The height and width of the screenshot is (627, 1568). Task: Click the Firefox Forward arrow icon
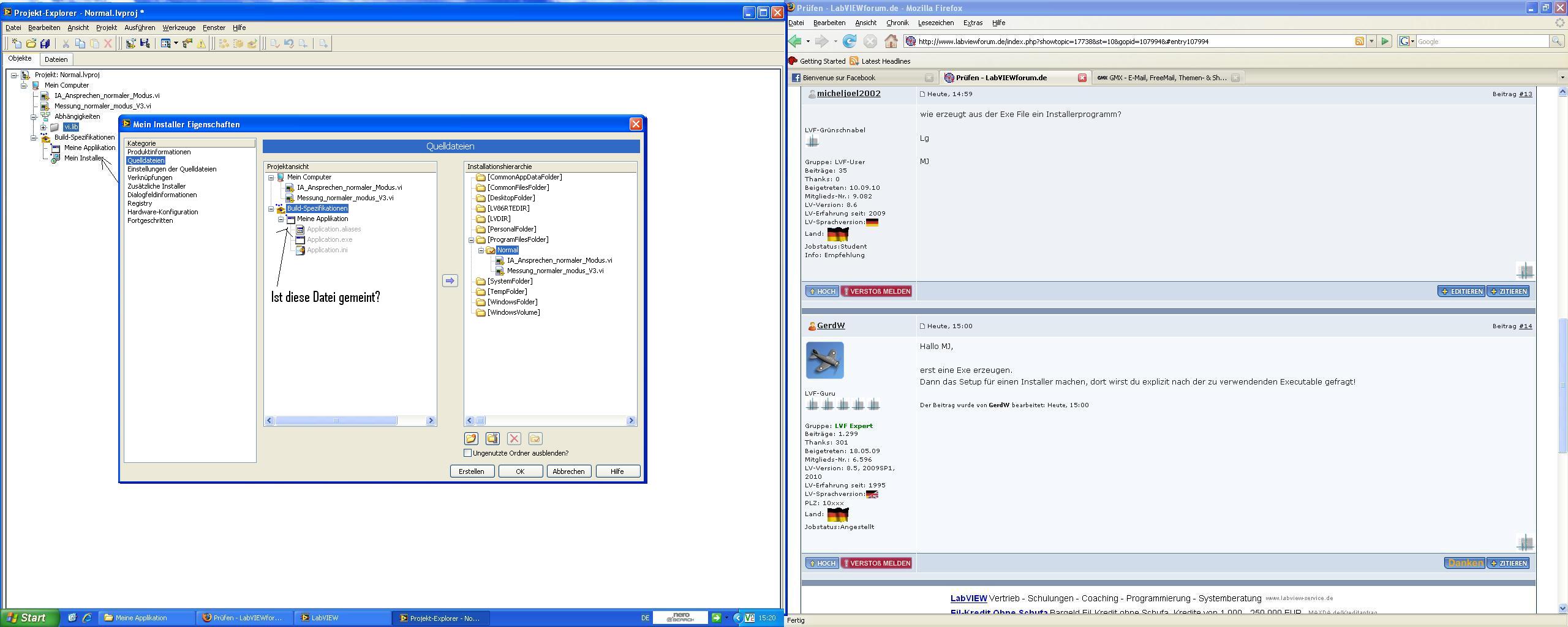tap(822, 42)
